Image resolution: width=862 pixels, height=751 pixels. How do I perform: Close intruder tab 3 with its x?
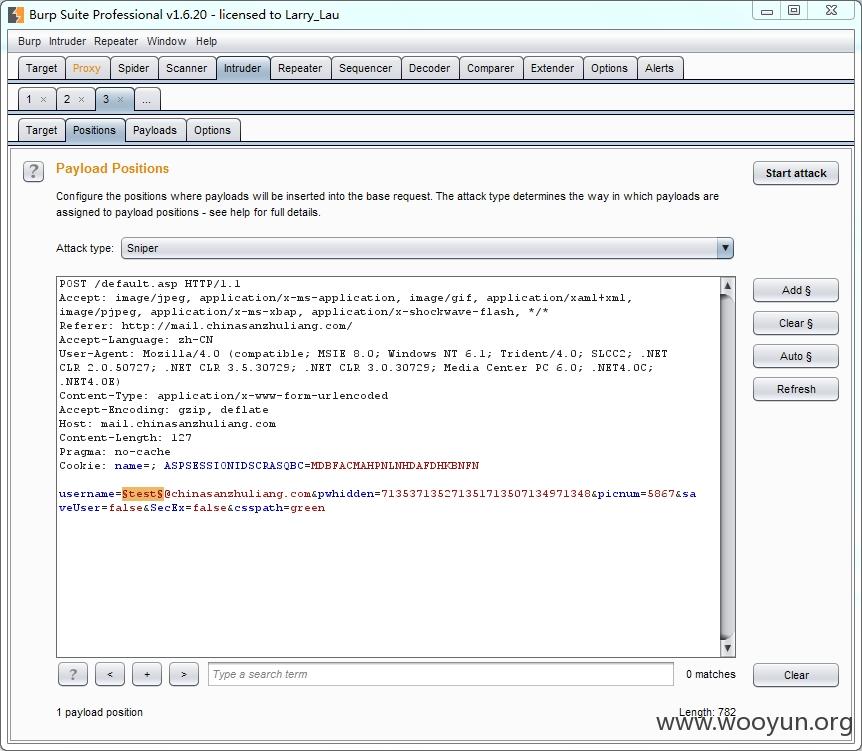tap(120, 100)
